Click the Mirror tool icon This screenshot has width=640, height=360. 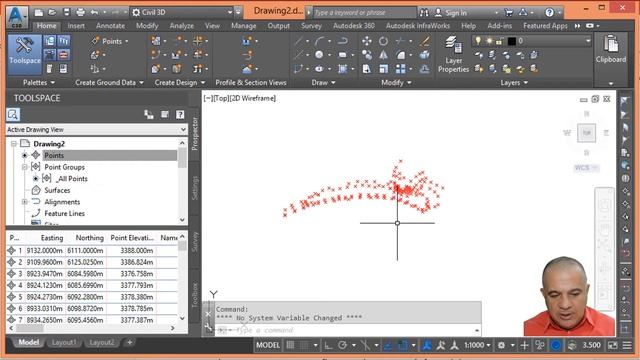point(383,55)
